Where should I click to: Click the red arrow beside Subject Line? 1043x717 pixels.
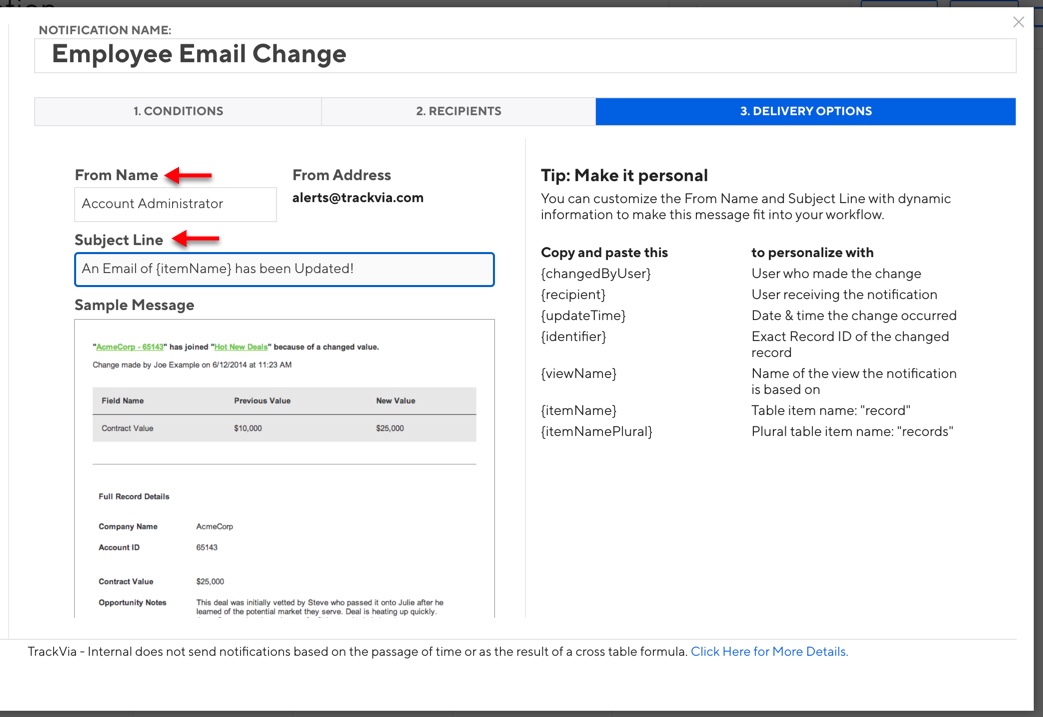(x=197, y=240)
